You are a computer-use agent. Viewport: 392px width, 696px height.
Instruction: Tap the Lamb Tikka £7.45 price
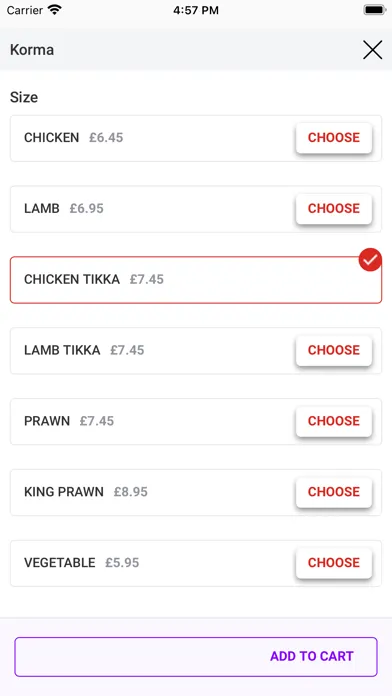(x=127, y=350)
